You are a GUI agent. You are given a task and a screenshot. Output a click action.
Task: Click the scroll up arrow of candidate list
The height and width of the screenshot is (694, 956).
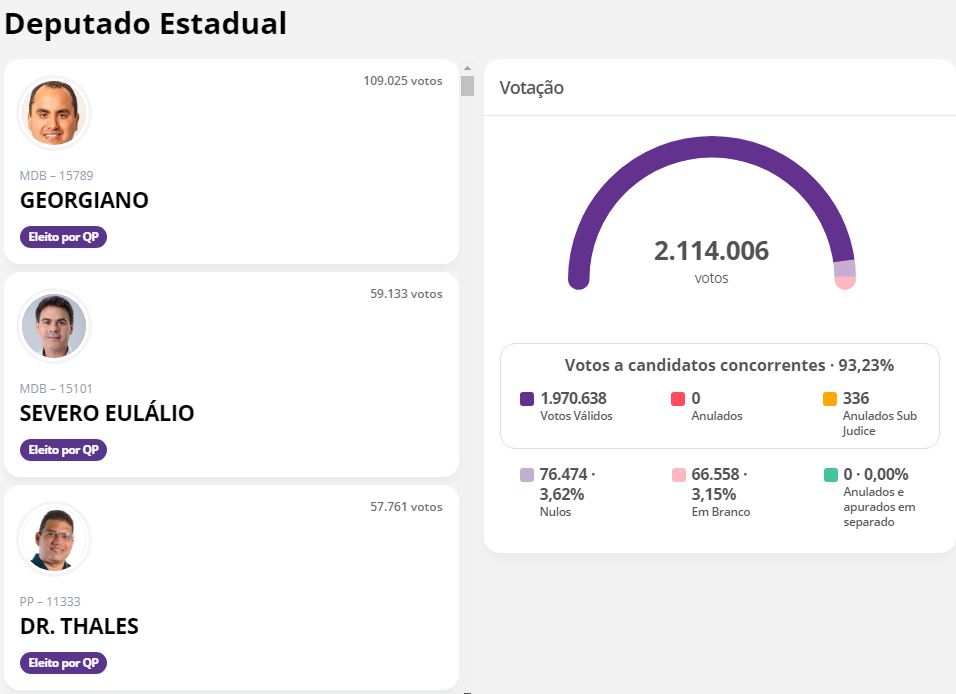[x=468, y=68]
